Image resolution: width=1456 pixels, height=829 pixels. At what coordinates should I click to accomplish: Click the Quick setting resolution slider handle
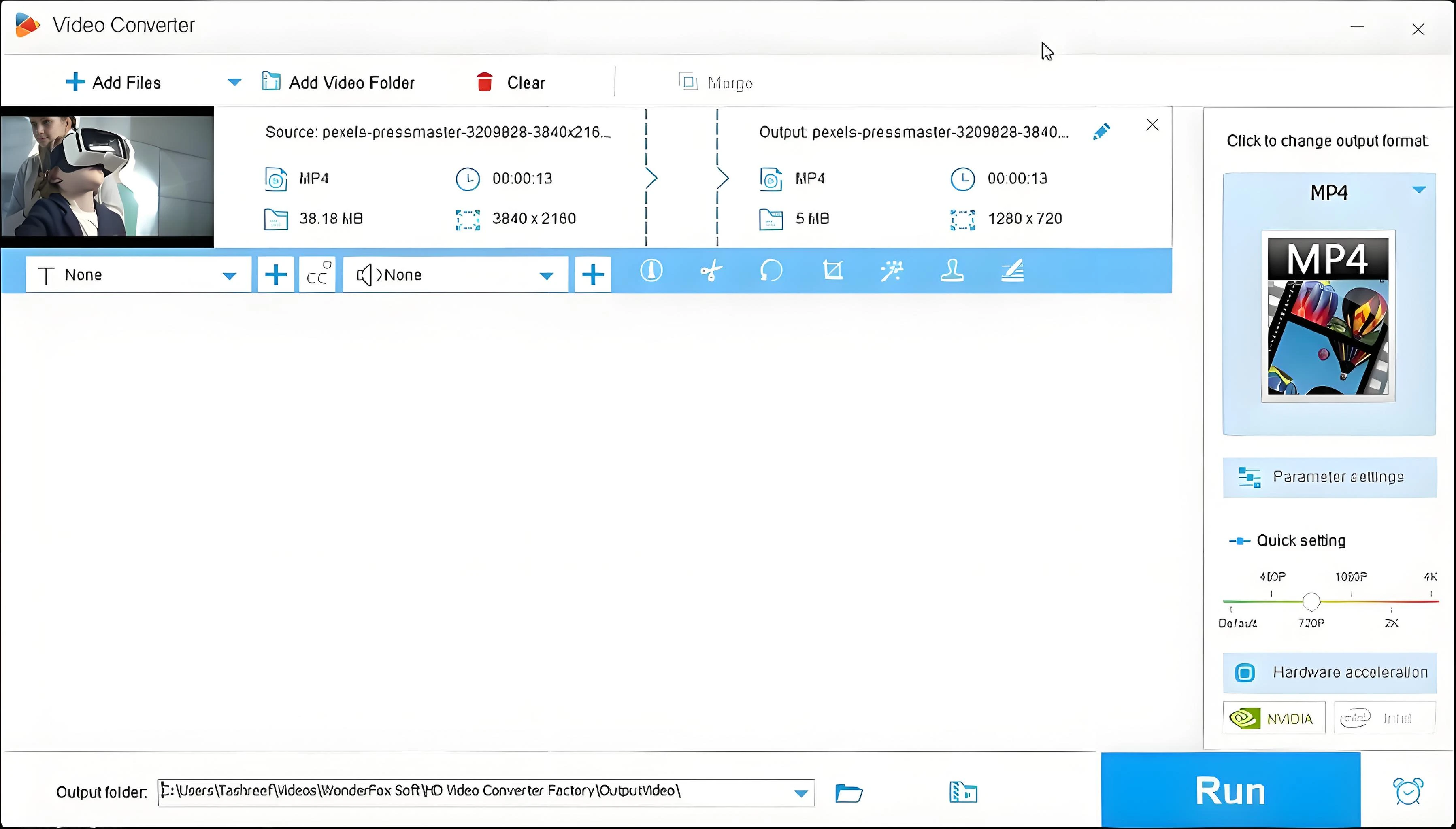pyautogui.click(x=1311, y=601)
